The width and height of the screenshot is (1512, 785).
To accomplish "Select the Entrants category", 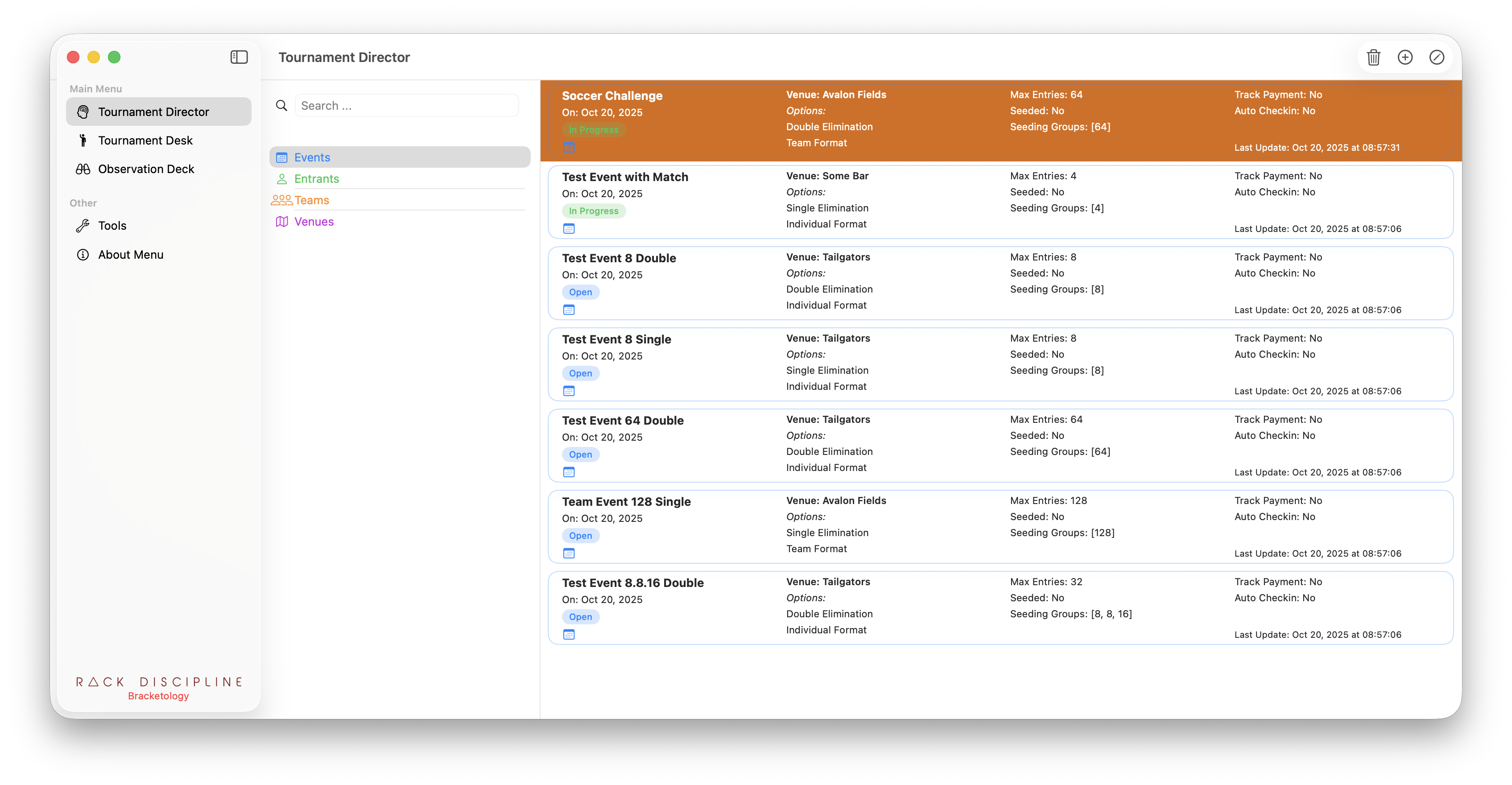I will click(x=316, y=179).
